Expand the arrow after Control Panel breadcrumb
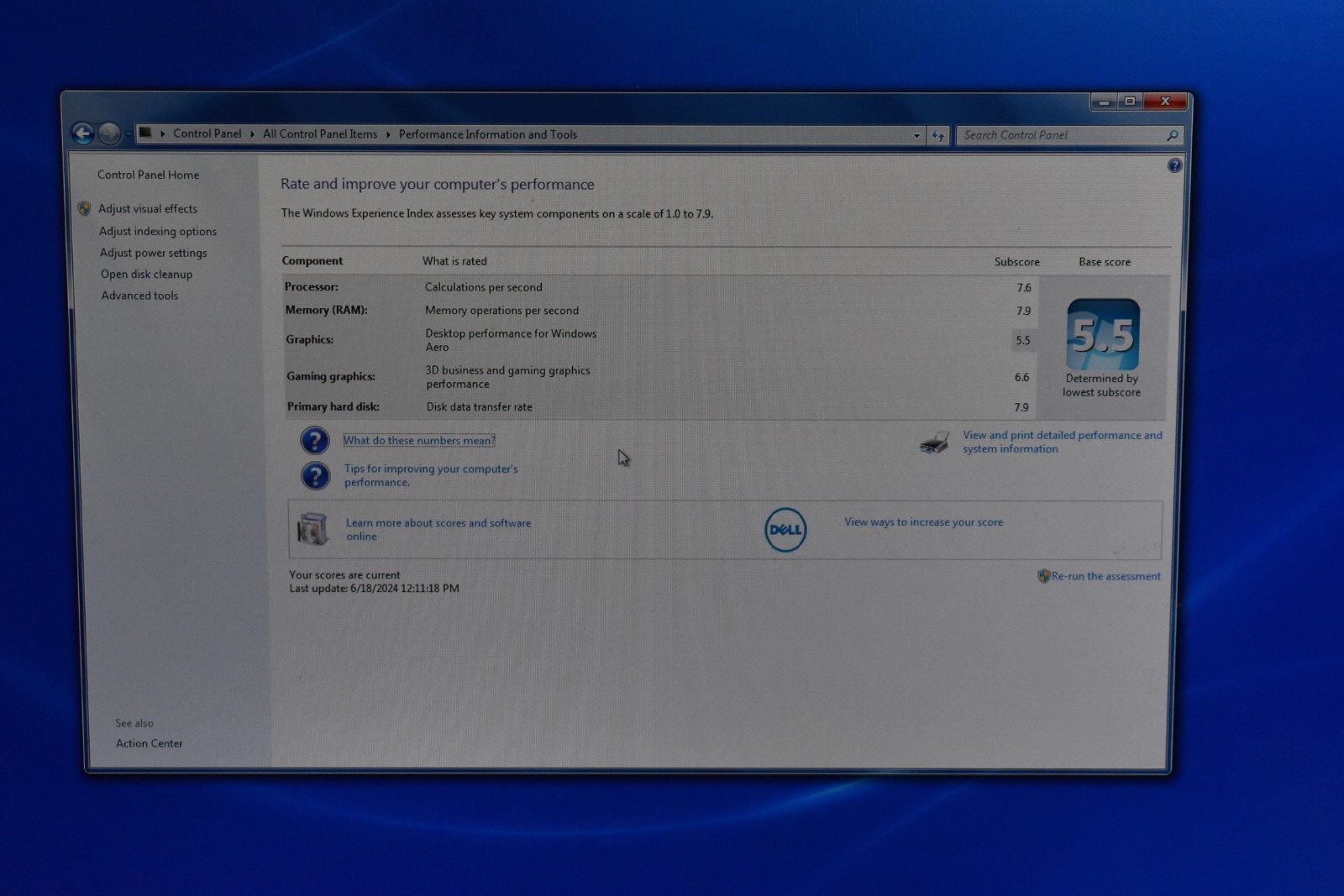Viewport: 1344px width, 896px height. pos(252,134)
